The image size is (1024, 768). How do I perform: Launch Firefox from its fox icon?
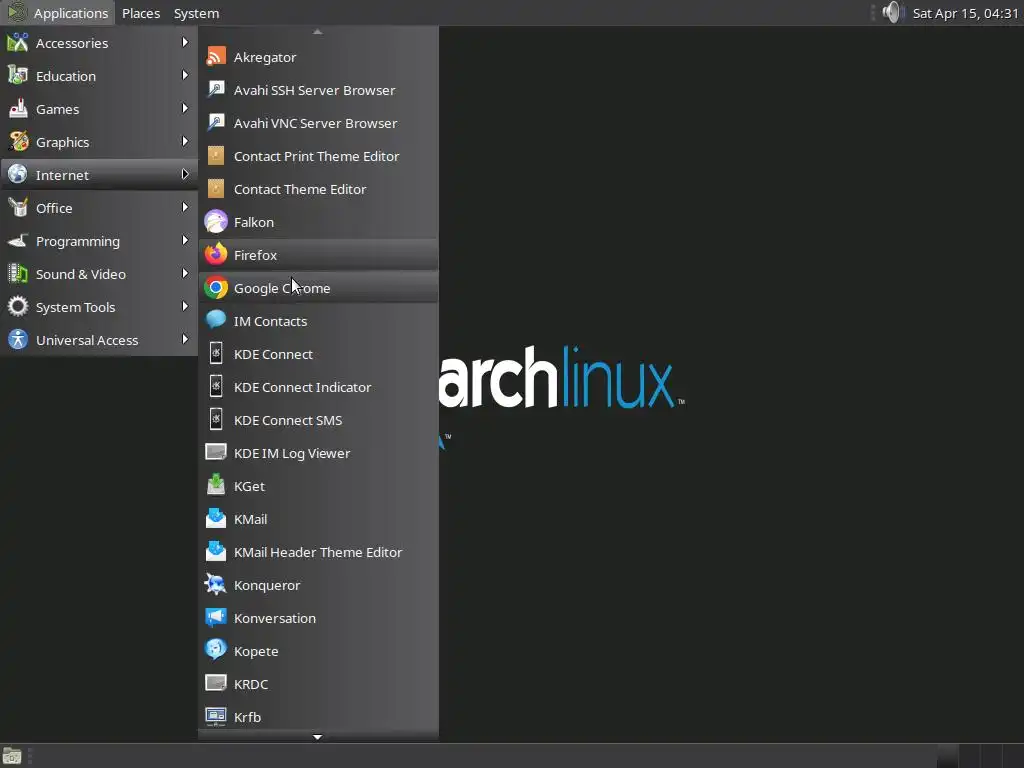pos(216,255)
